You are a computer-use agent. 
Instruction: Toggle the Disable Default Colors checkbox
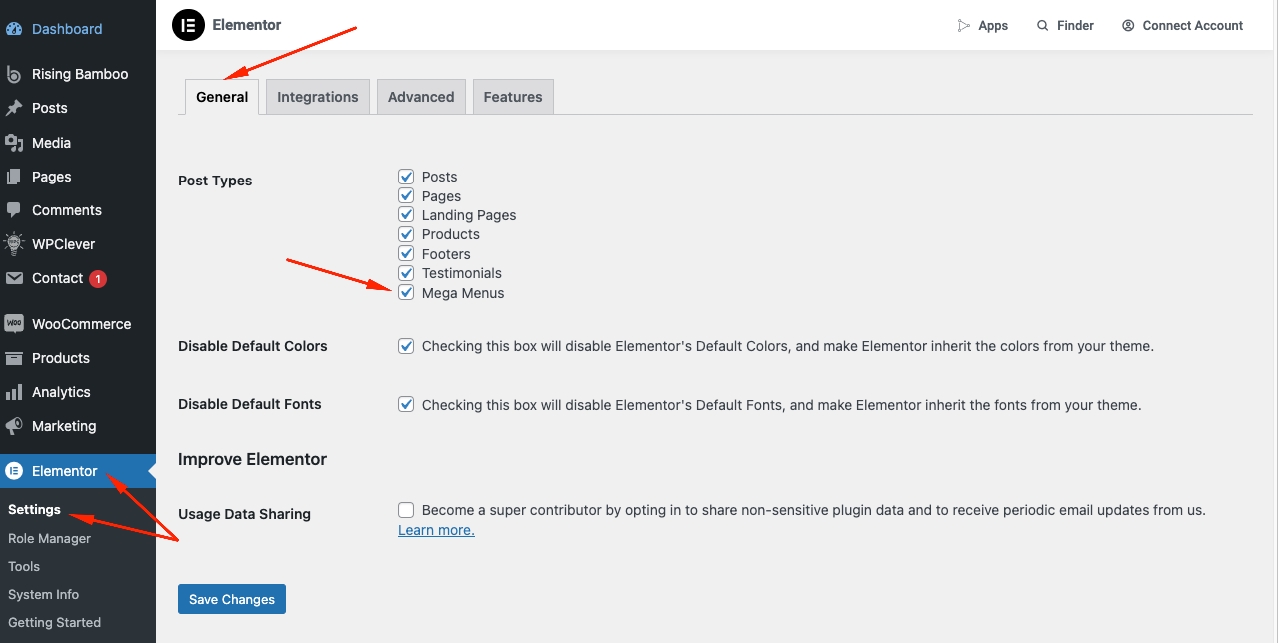tap(406, 346)
